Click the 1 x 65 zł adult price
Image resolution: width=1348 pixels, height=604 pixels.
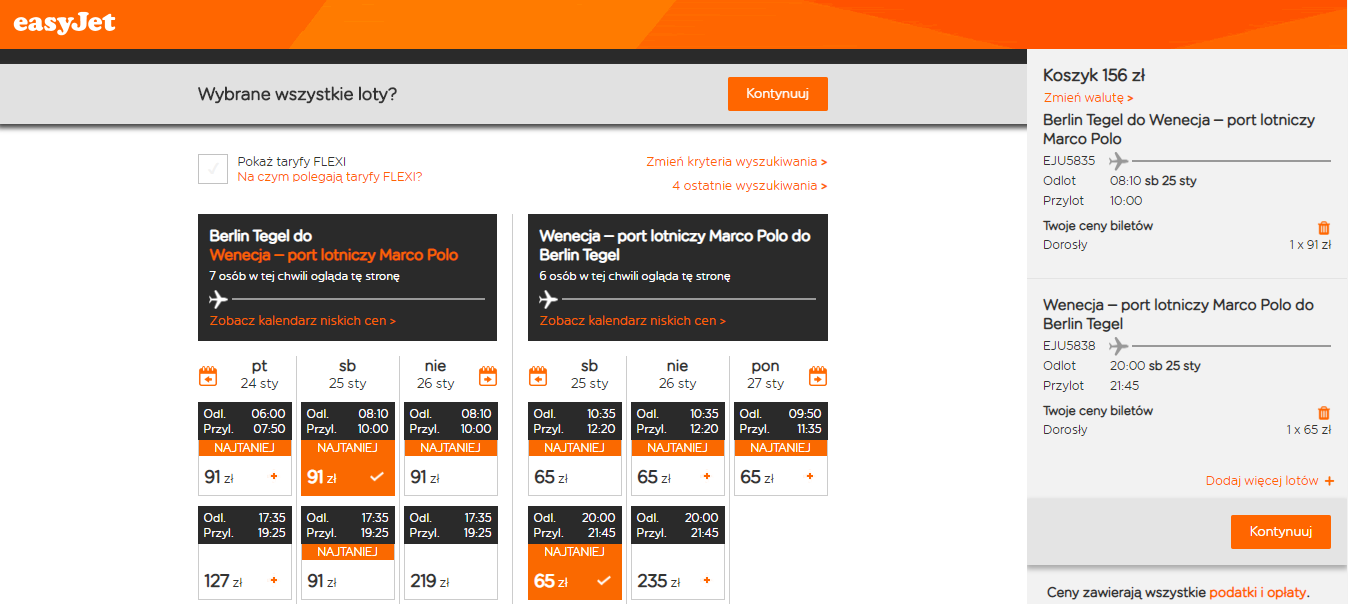coord(1309,429)
